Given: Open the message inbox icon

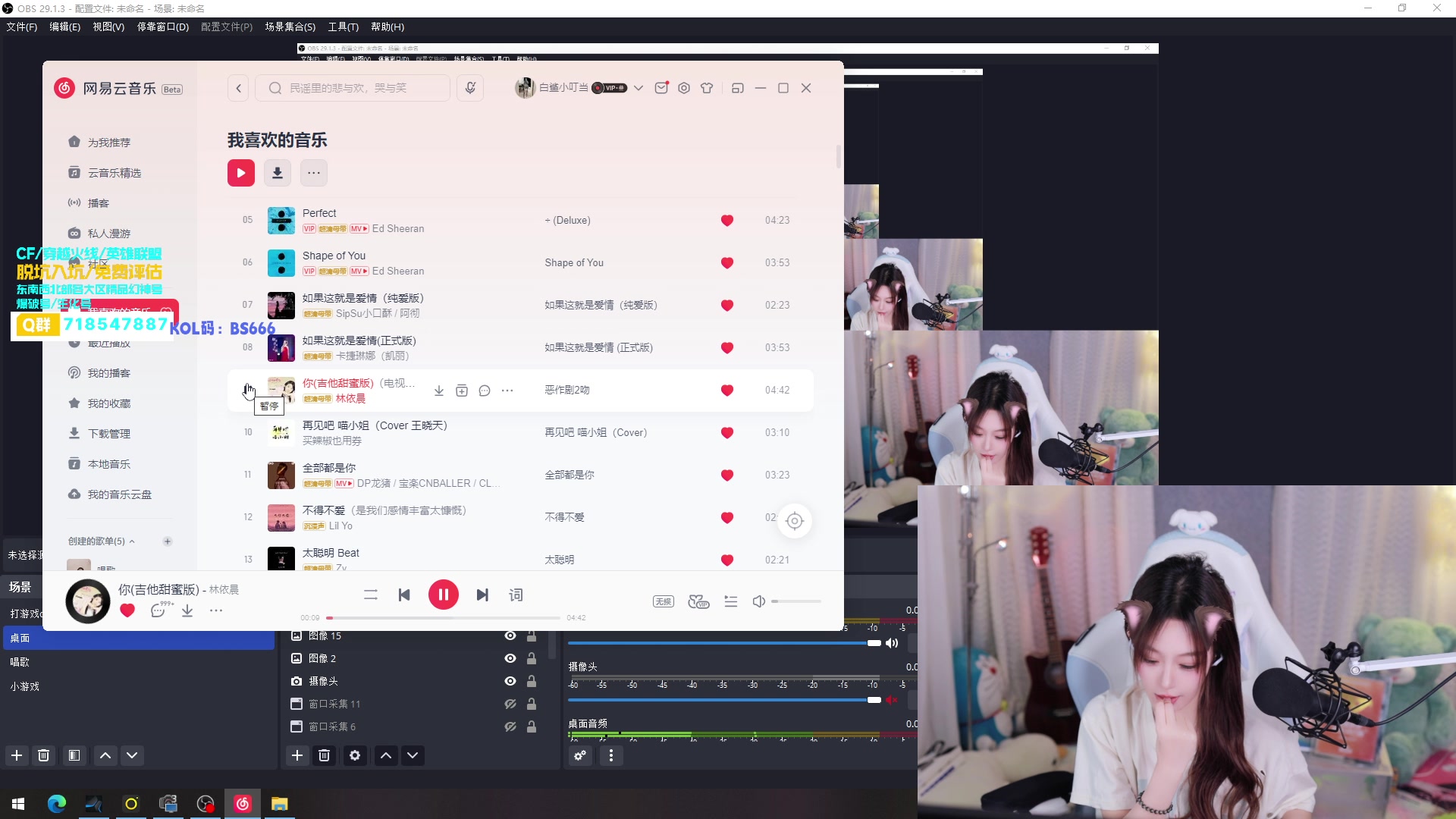Looking at the screenshot, I should (x=662, y=88).
